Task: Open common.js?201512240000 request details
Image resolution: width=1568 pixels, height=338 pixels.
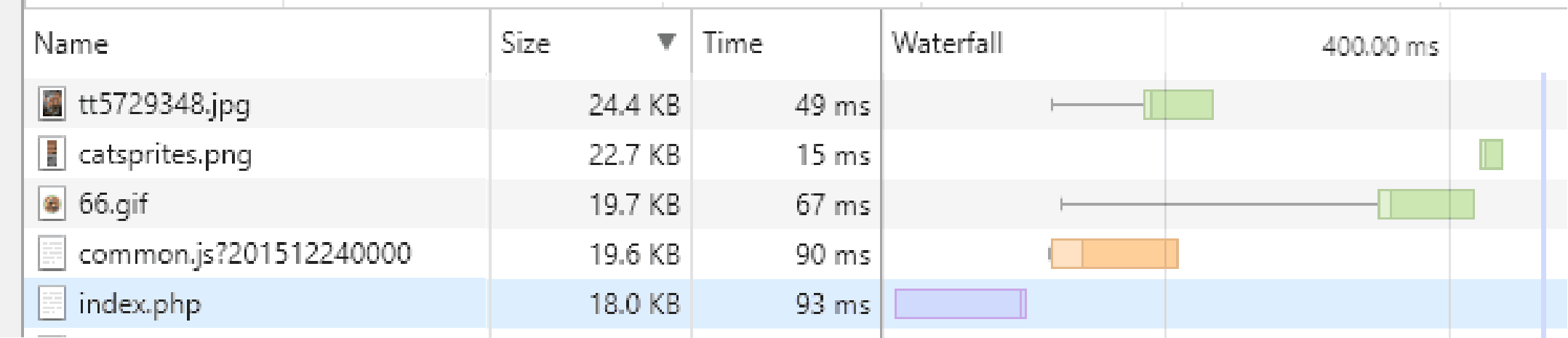Action: [245, 254]
